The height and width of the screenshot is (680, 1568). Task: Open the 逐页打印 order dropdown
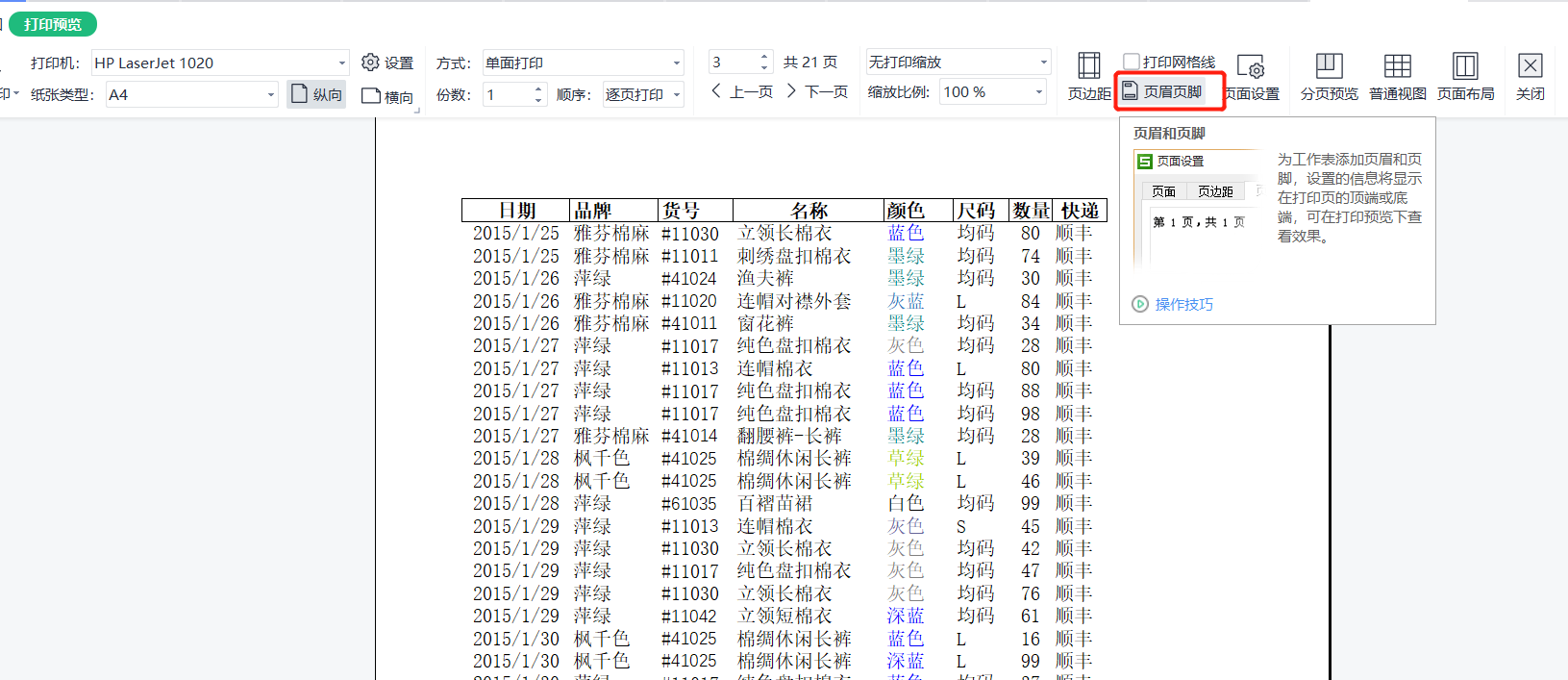pyautogui.click(x=677, y=94)
